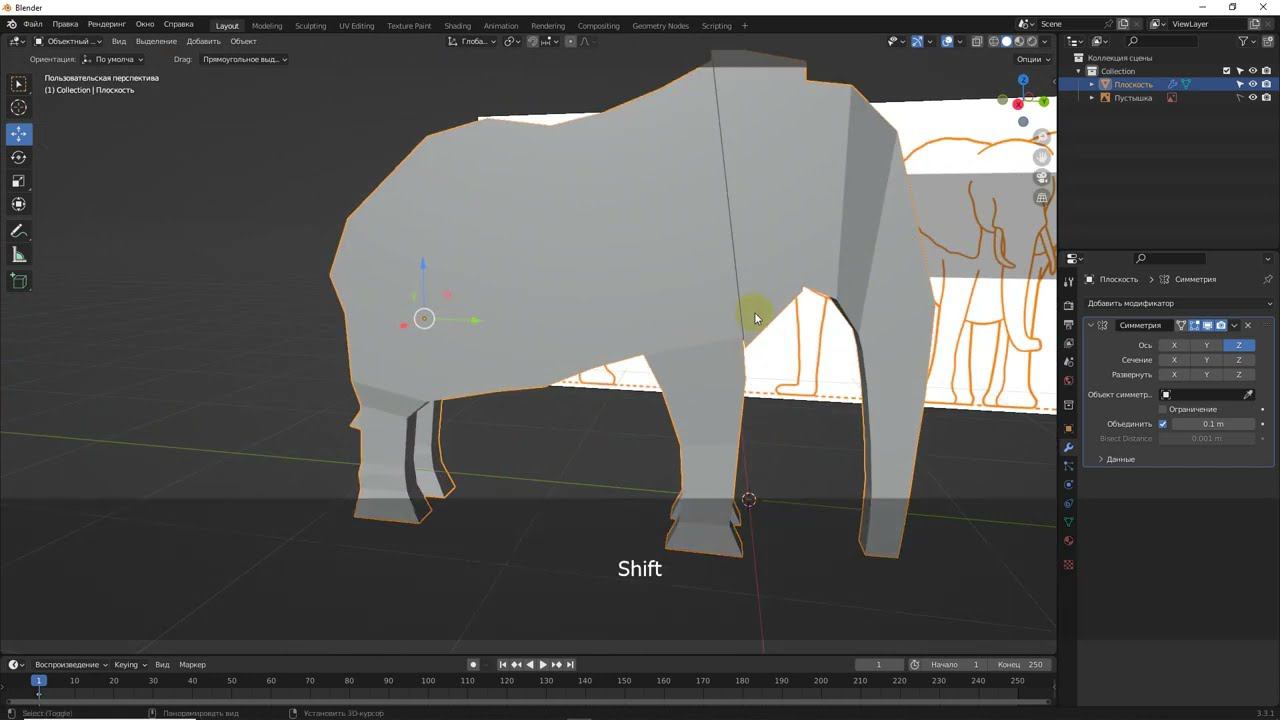Open the Object Data green triangle tab
Viewport: 1280px width, 720px height.
tap(1068, 522)
